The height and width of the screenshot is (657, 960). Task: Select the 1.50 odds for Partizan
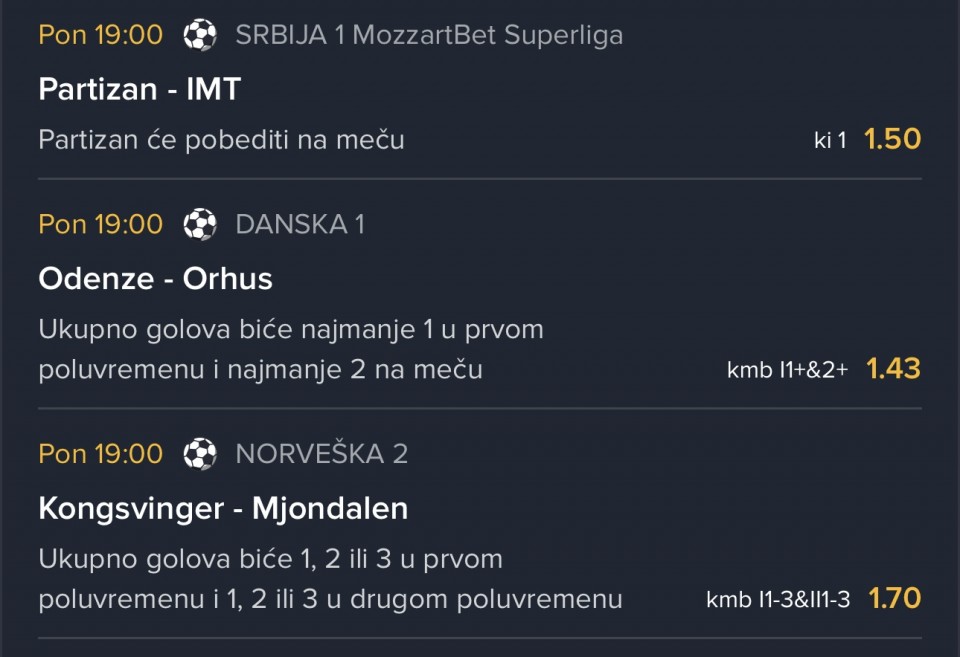tap(893, 140)
